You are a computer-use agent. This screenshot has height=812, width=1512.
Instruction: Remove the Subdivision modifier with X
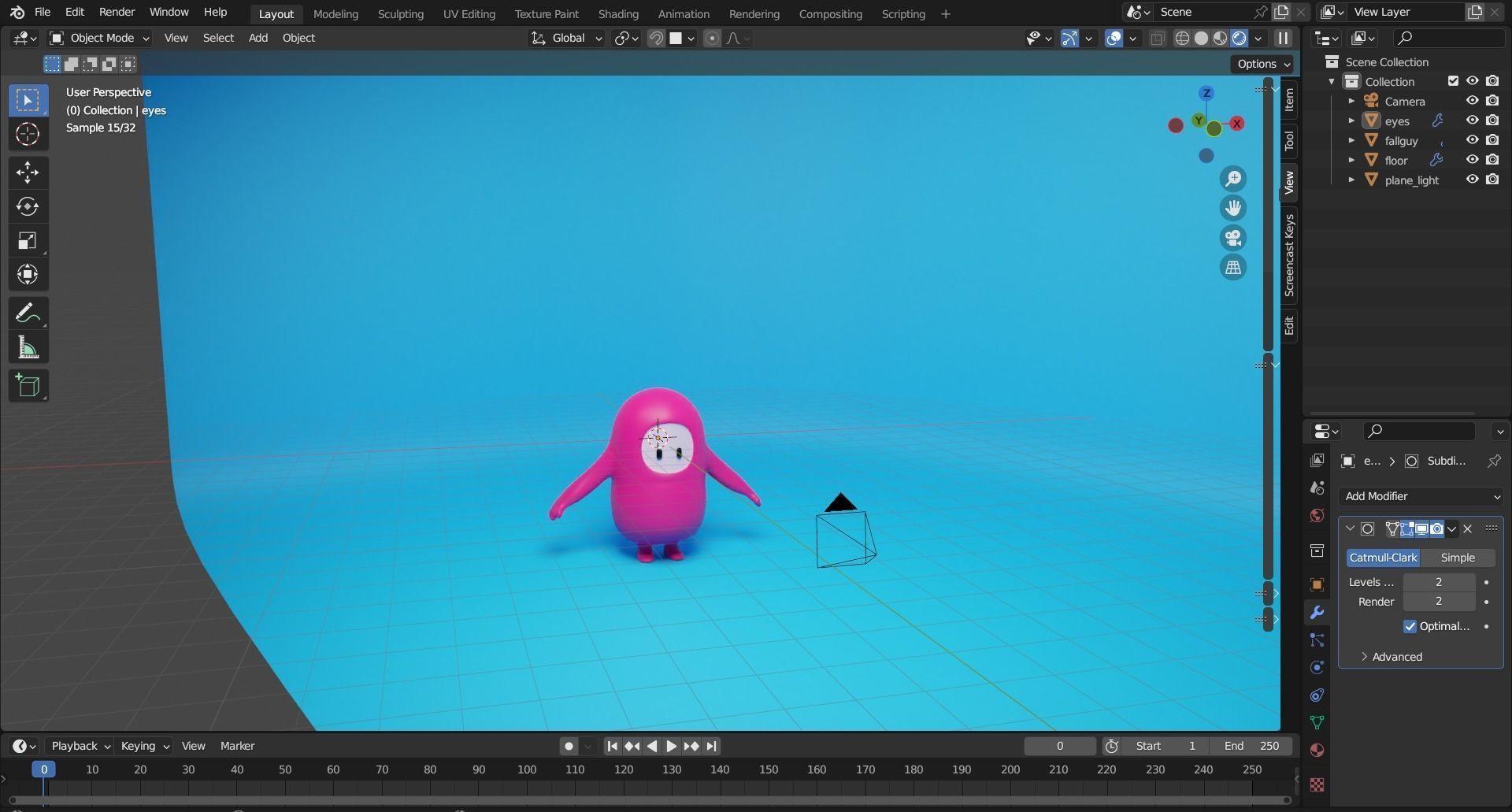click(1467, 528)
